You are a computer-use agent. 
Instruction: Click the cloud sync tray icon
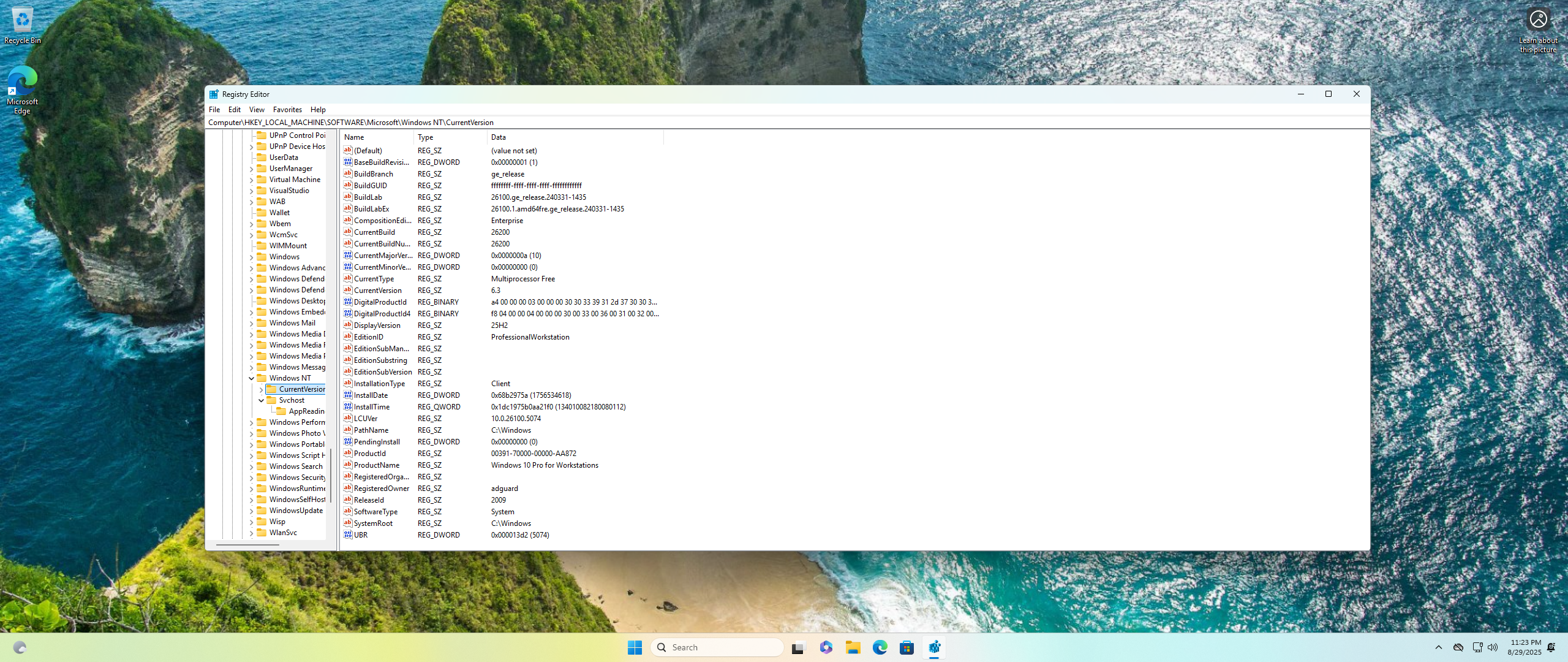click(1458, 647)
